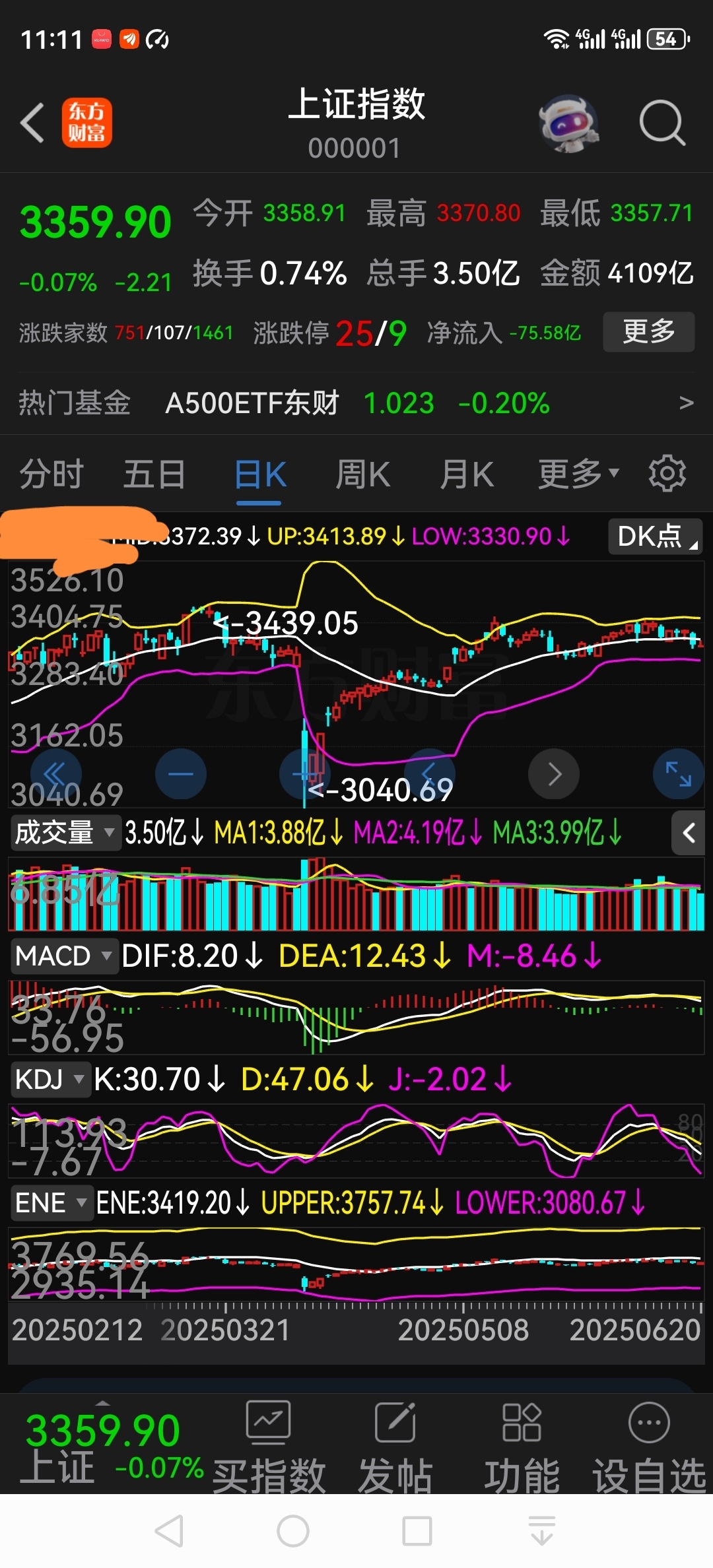Tap 设自选 ellipsis circle icon
The width and height of the screenshot is (713, 1568).
pos(649,1422)
